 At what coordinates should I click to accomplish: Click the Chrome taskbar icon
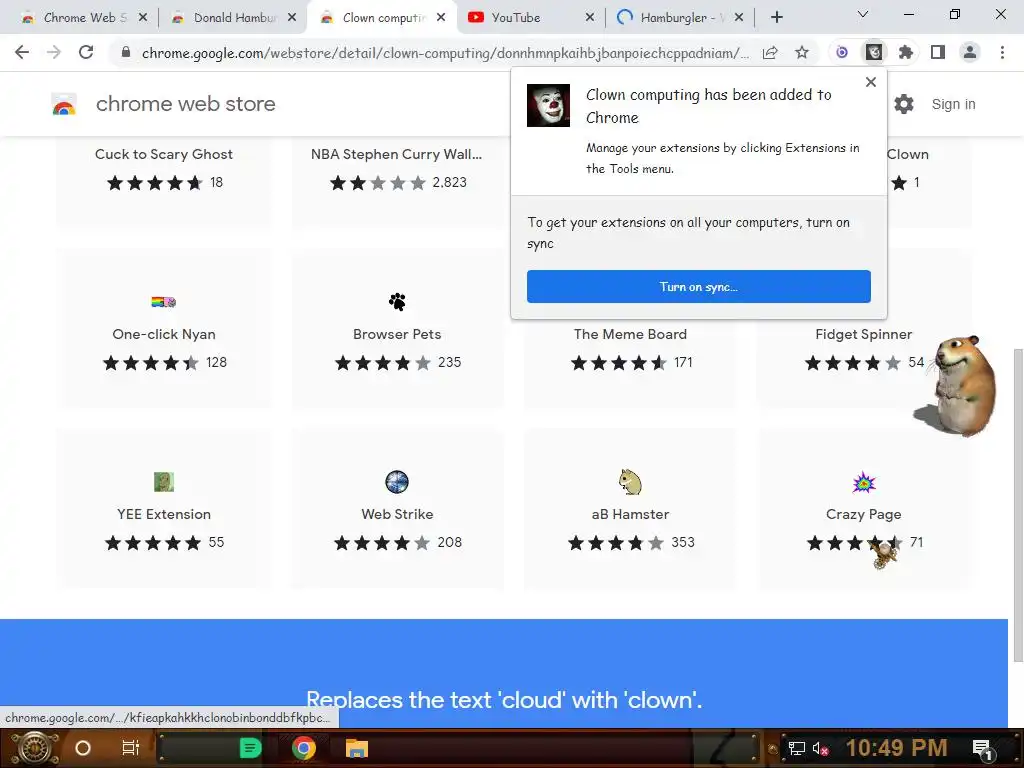pyautogui.click(x=304, y=748)
